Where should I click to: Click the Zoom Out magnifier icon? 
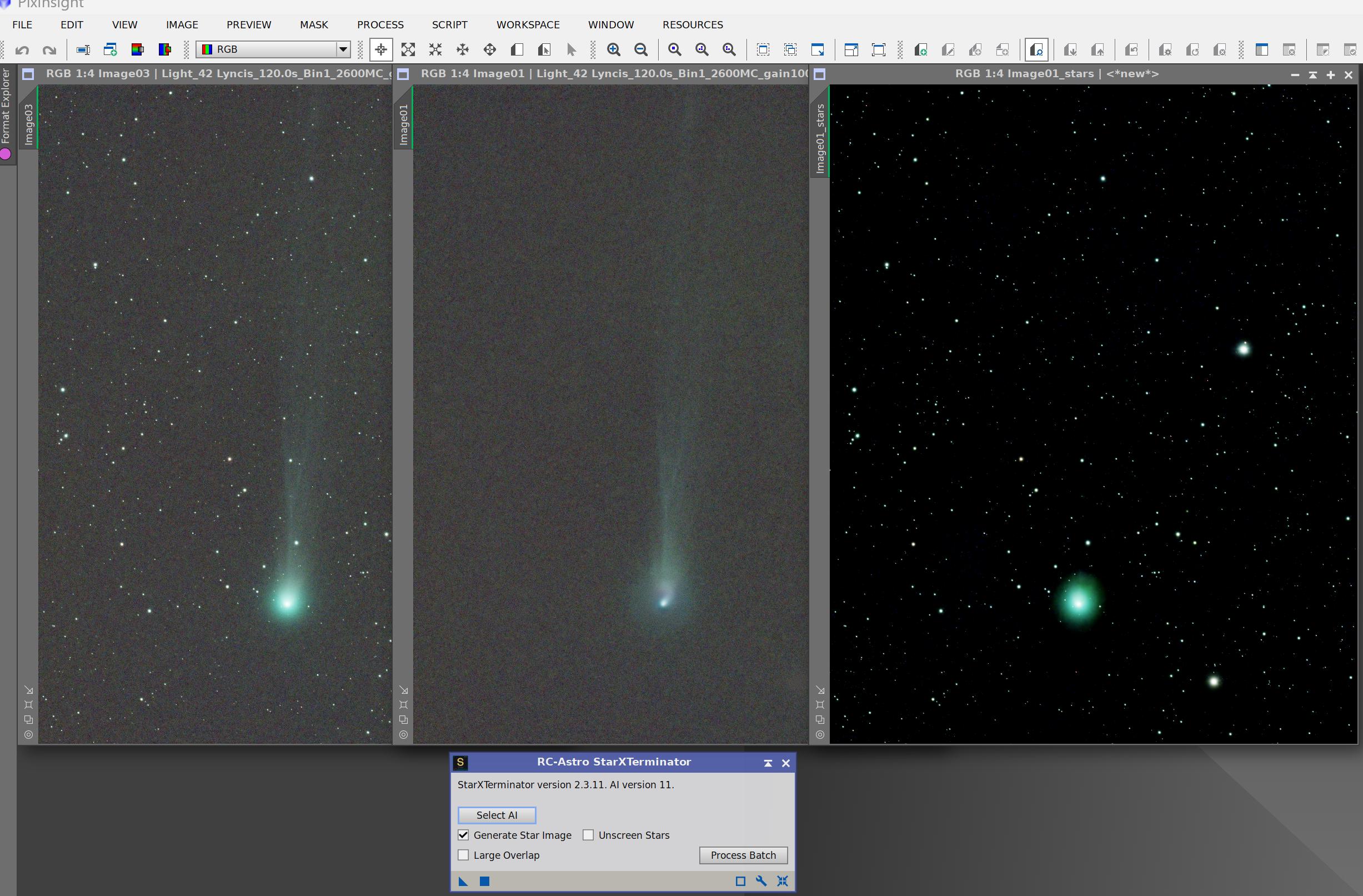pyautogui.click(x=641, y=50)
